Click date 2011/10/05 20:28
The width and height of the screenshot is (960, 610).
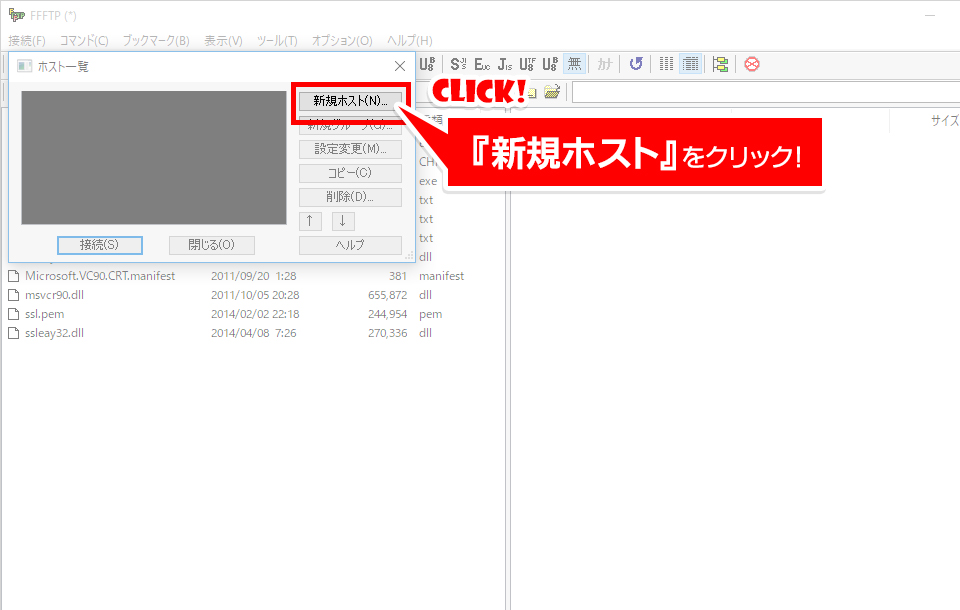click(255, 295)
